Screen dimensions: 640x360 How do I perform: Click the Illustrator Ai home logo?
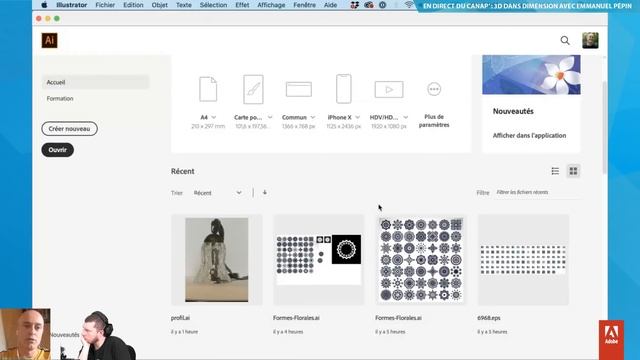point(49,40)
